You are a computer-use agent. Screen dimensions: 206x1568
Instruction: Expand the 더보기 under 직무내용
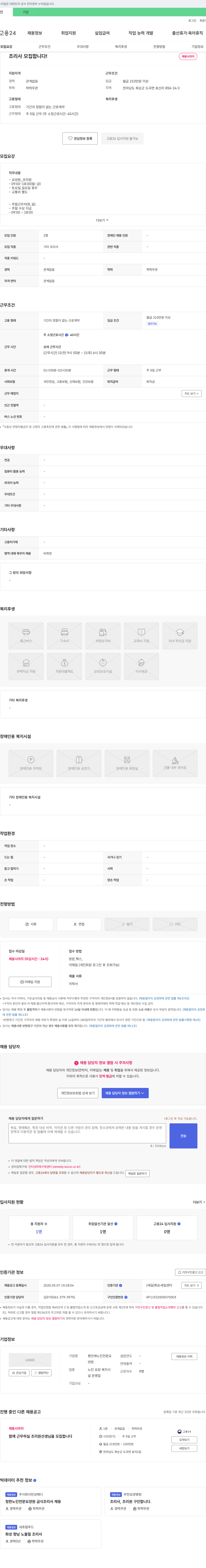pyautogui.click(x=102, y=220)
